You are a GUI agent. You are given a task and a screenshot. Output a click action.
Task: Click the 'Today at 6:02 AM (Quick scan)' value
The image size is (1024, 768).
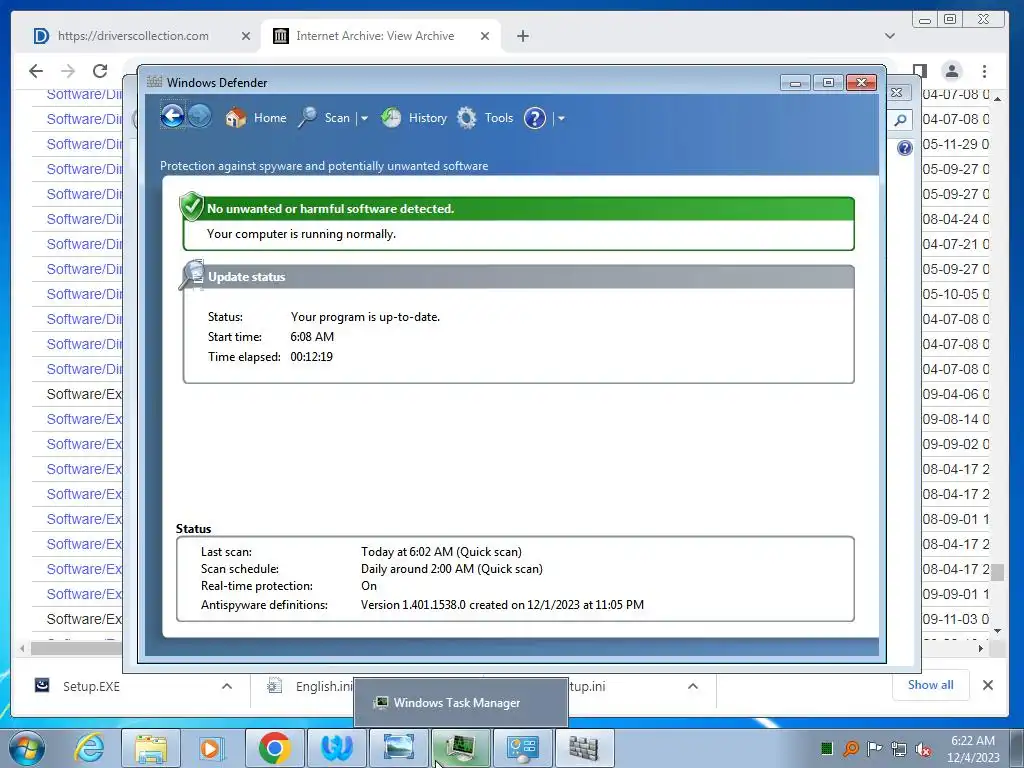441,552
